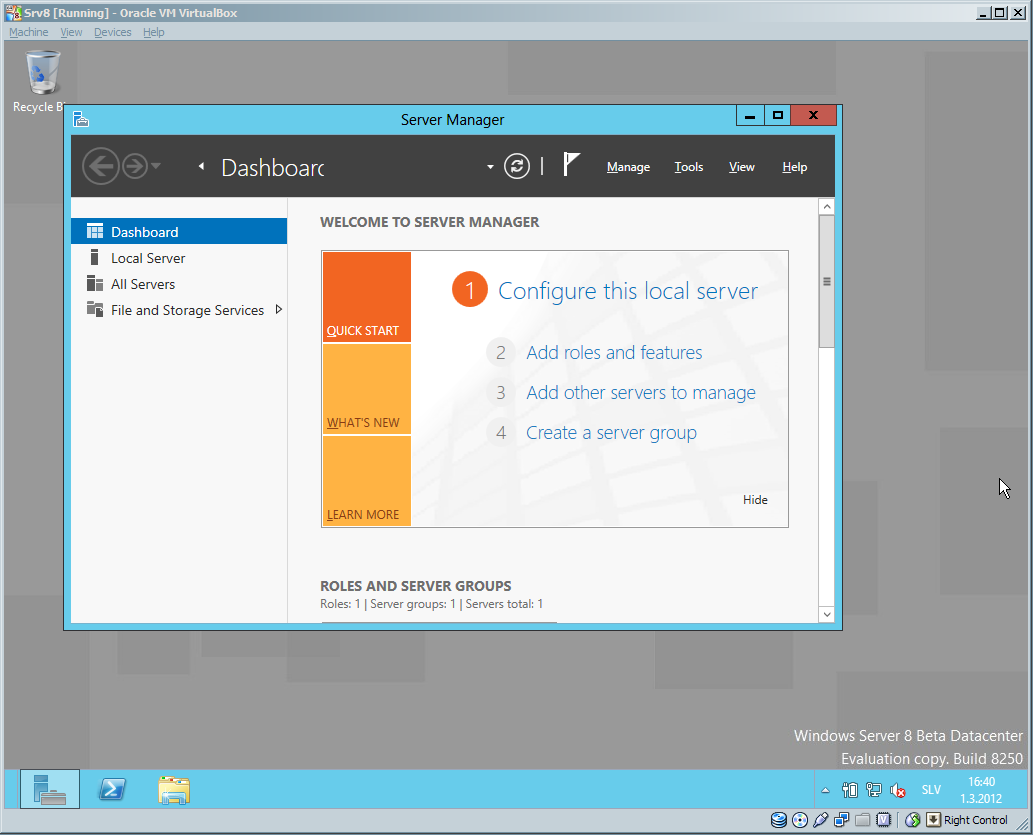Minimize the Server Manager window
This screenshot has height=835, width=1033.
(750, 116)
